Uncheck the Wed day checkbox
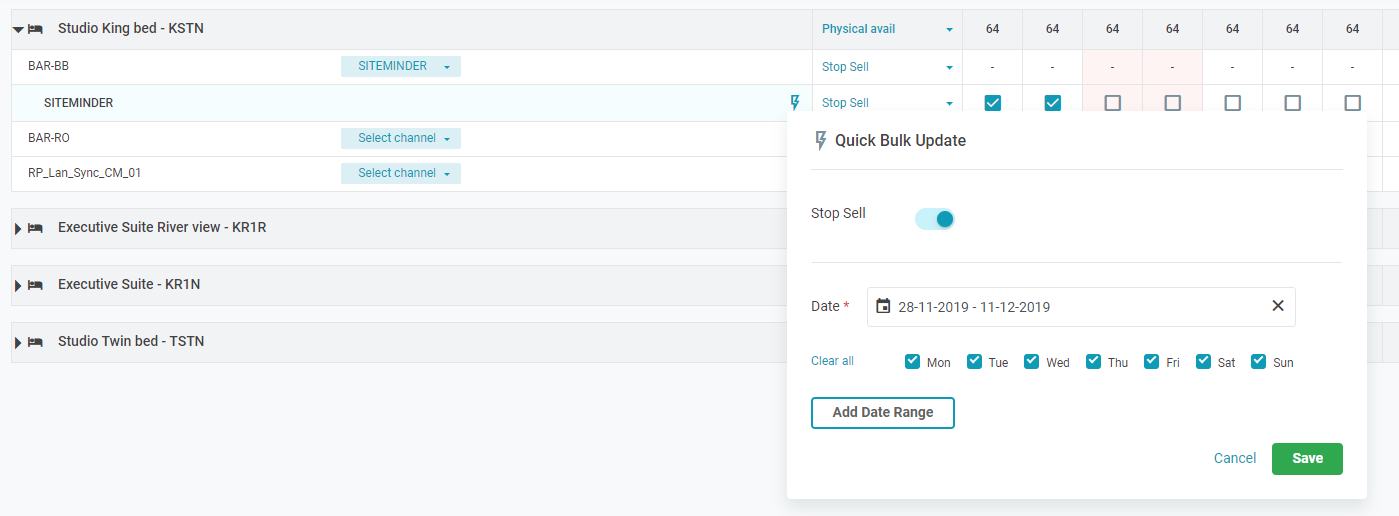Viewport: 1399px width, 516px height. tap(1031, 362)
